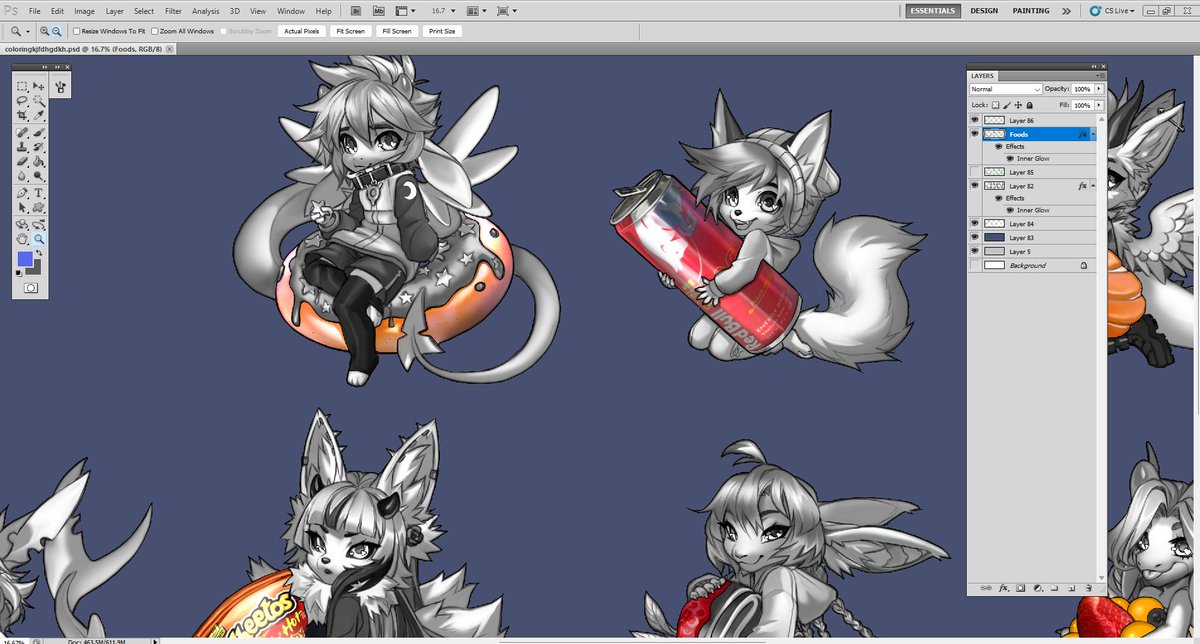Click the Print Size button
The image size is (1200, 644).
(x=441, y=30)
